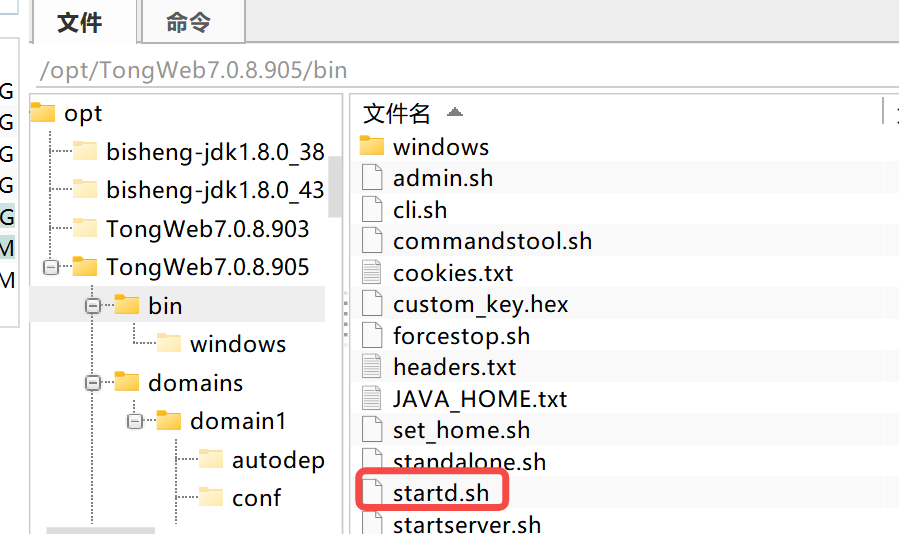This screenshot has width=899, height=534.
Task: Collapse the TongWeb7.0.8.905 tree node
Action: coord(51,267)
